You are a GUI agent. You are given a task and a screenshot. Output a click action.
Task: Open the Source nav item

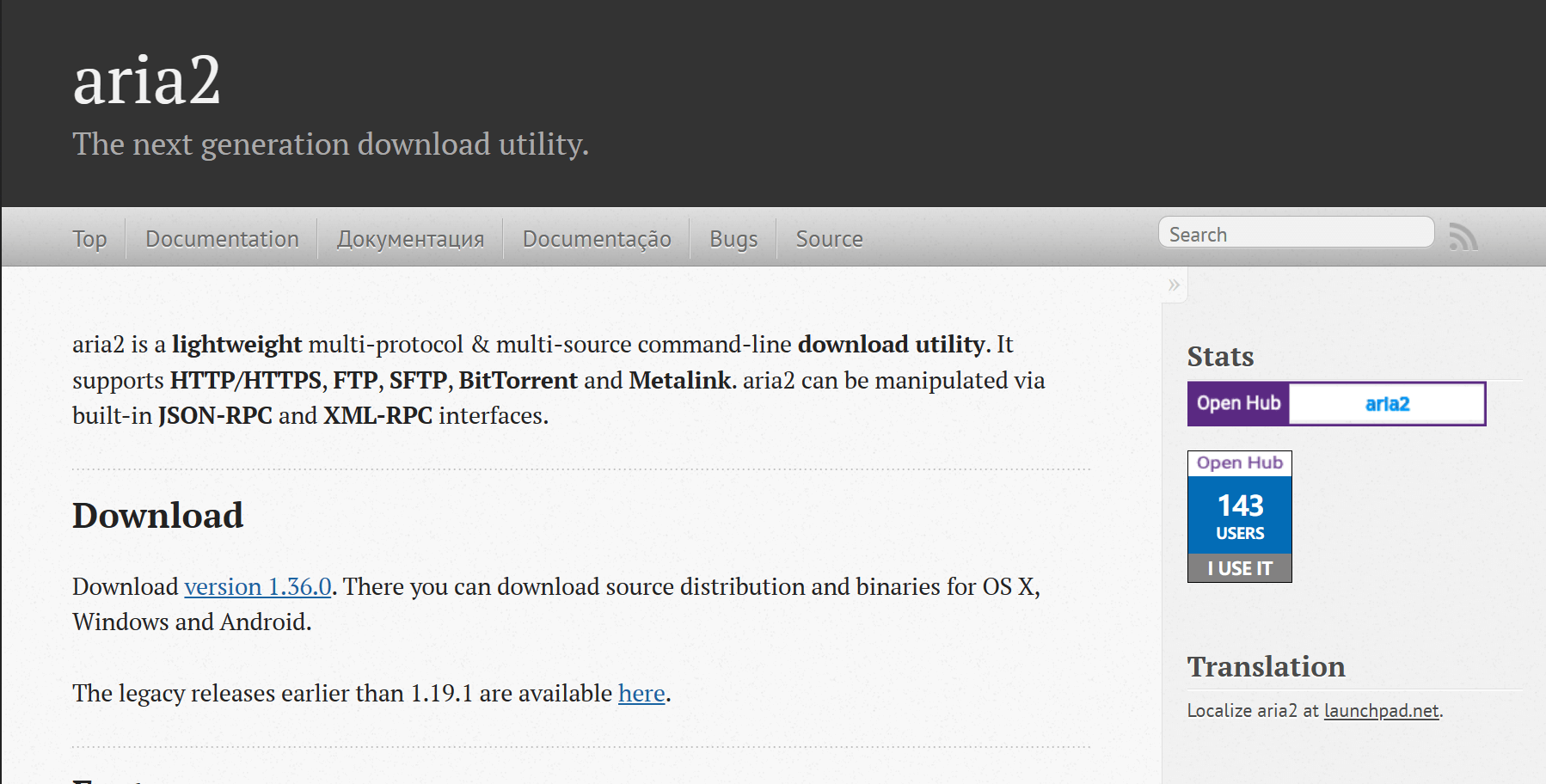(x=829, y=239)
